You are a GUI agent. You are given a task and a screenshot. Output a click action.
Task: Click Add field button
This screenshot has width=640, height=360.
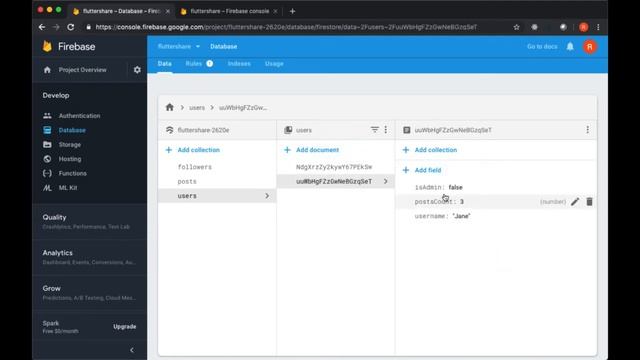[x=422, y=170]
